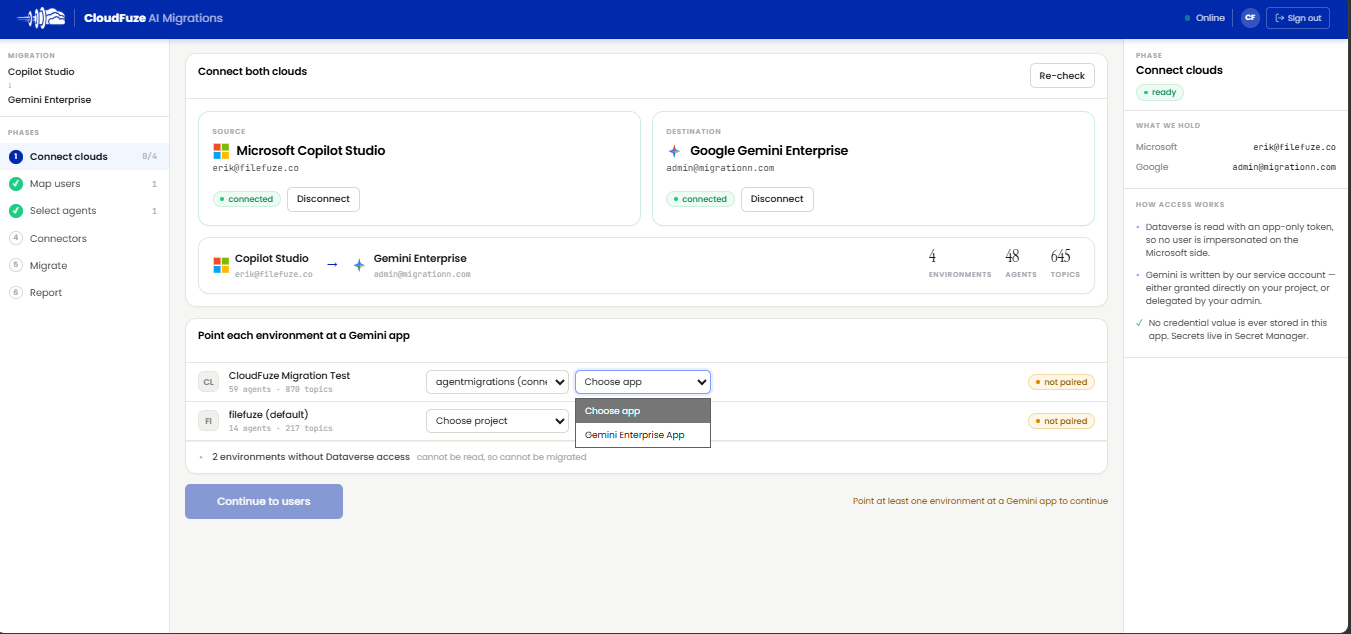Go to the Report phase
Image resolution: width=1351 pixels, height=634 pixels.
(x=84, y=292)
